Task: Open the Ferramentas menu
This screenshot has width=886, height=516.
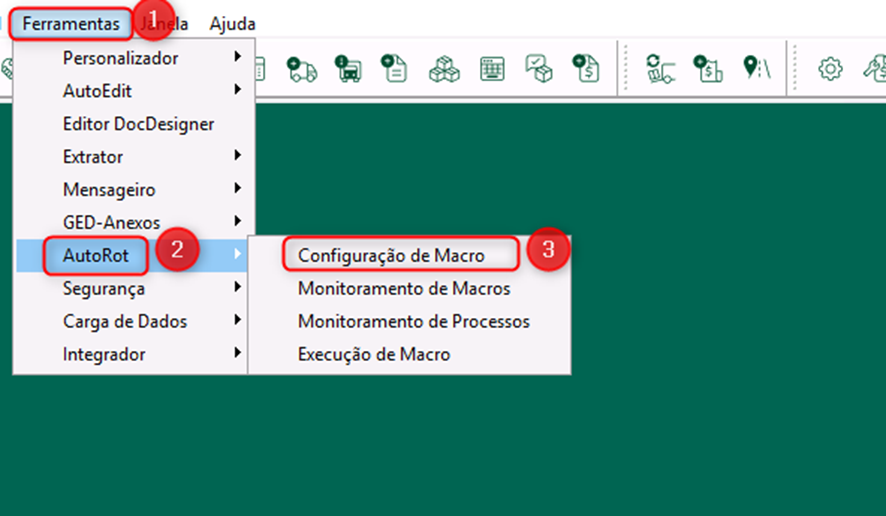Action: [x=71, y=24]
